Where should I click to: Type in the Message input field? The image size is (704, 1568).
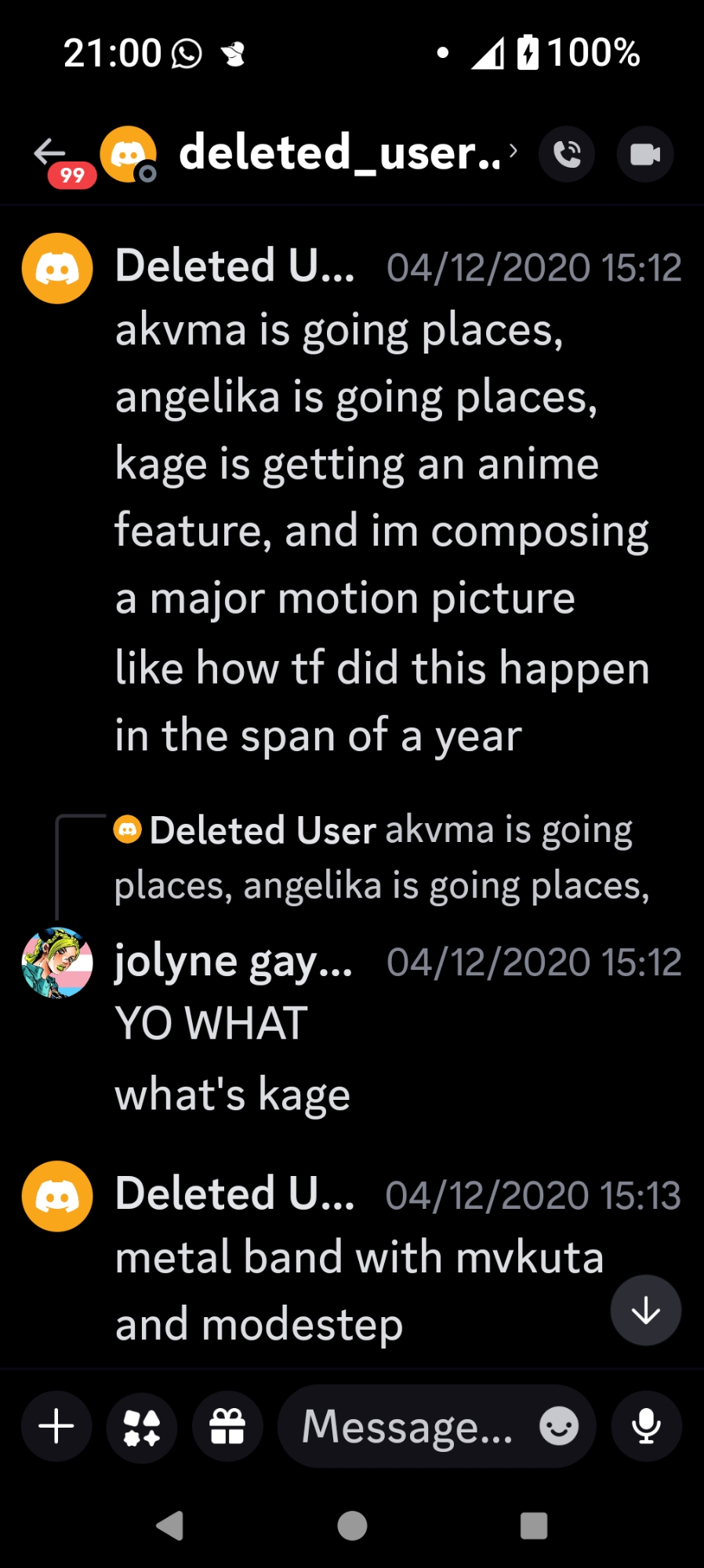[x=408, y=1426]
